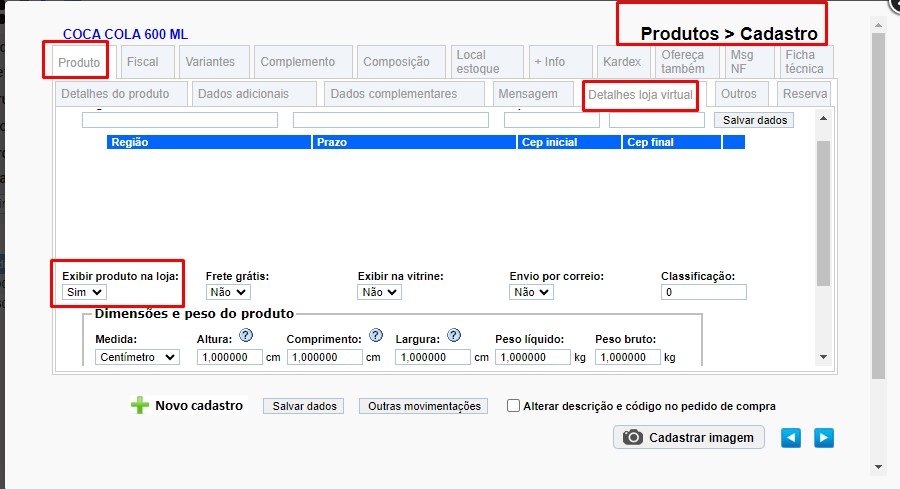
Task: Click the Comprimento help question-mark icon
Action: [376, 336]
